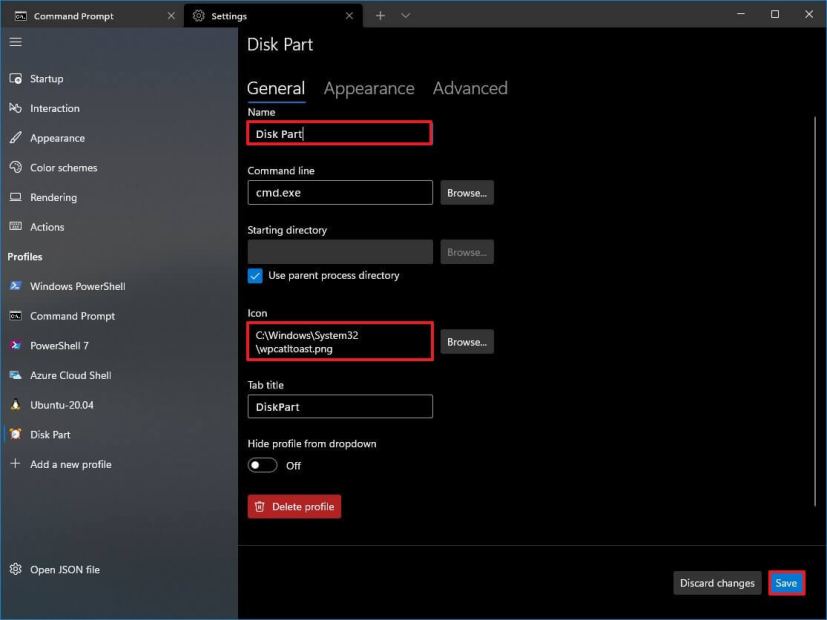Click the Save button
The image size is (827, 620).
click(x=786, y=583)
